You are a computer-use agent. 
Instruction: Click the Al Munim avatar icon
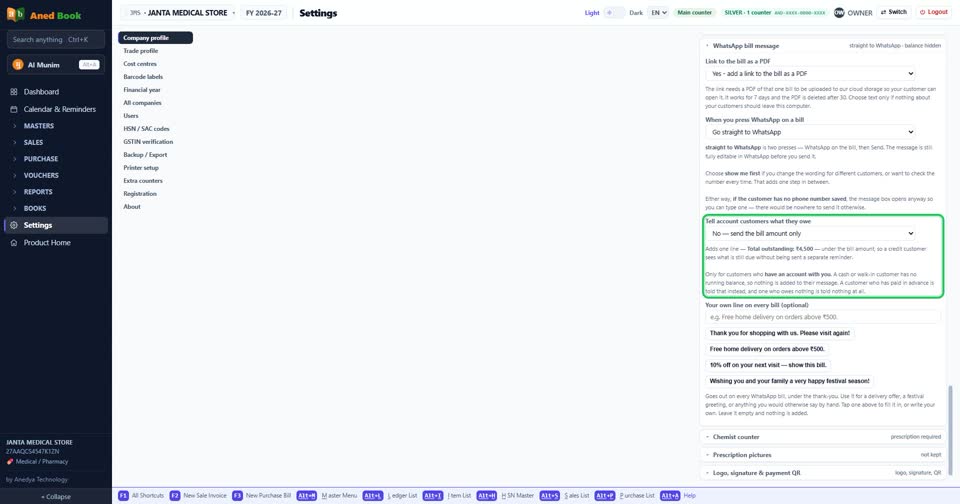pos(18,64)
